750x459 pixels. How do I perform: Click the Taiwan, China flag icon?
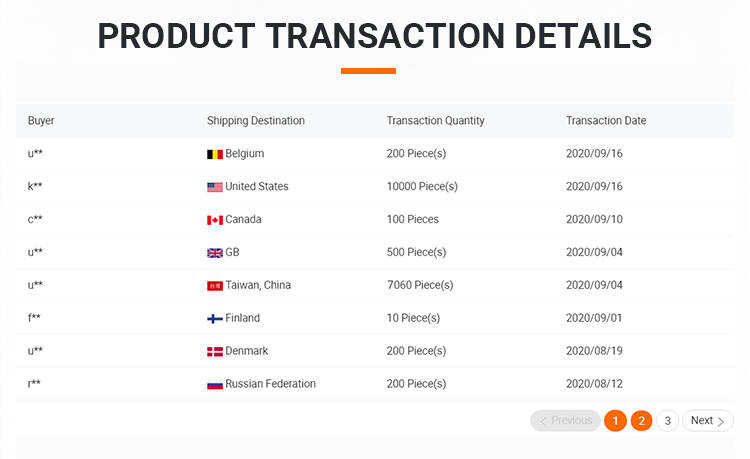pyautogui.click(x=214, y=286)
